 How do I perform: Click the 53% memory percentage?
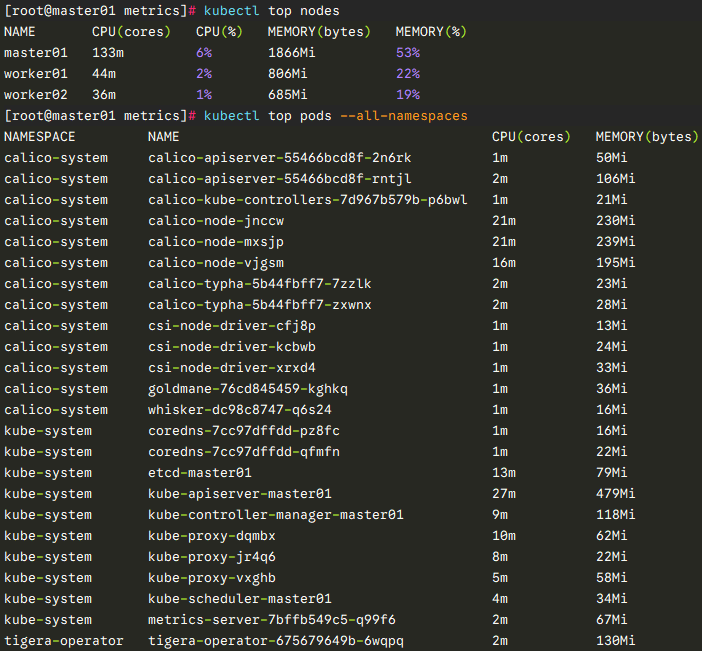[x=408, y=53]
